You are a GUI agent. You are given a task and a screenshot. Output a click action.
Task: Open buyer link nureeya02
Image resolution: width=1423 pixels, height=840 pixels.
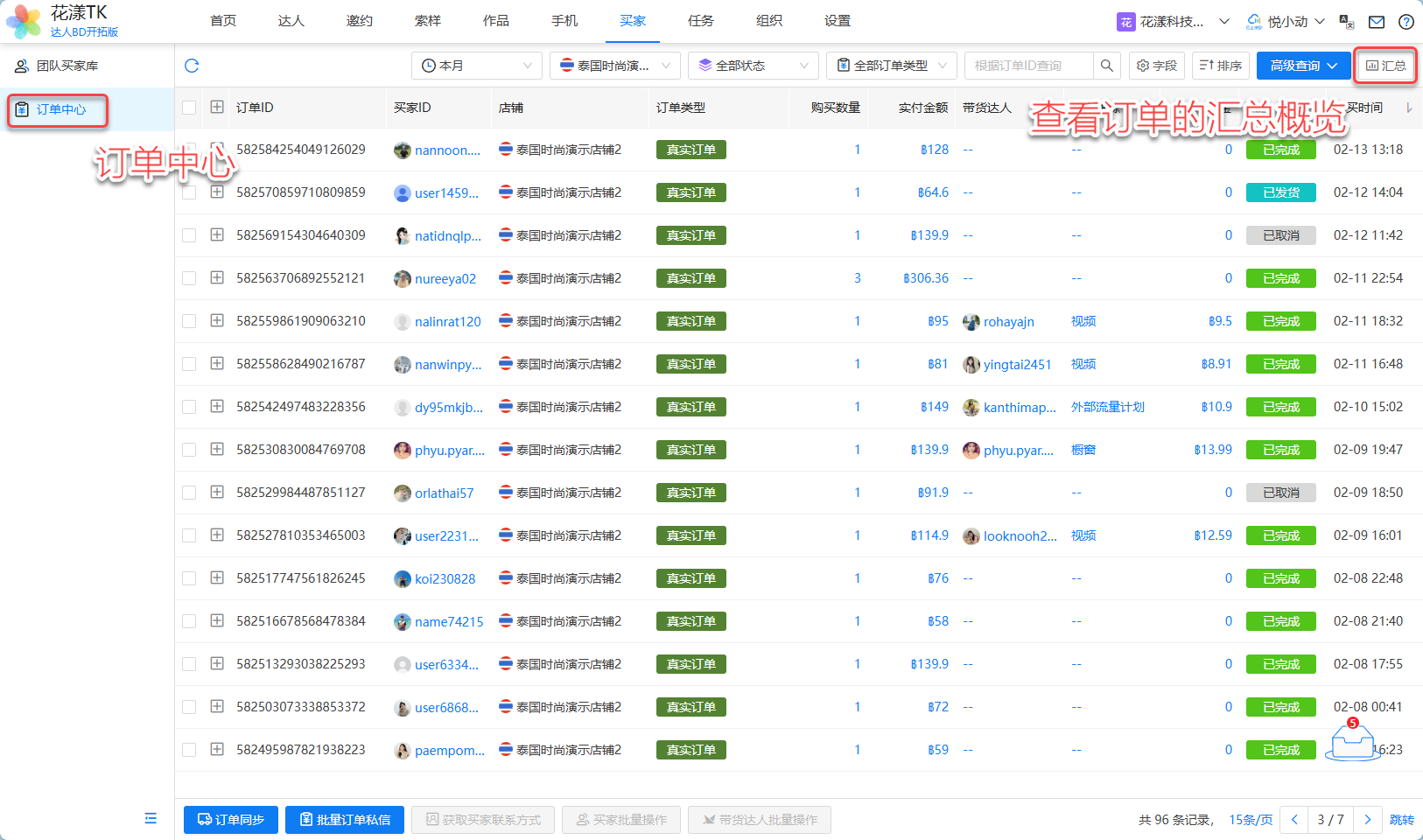445,279
